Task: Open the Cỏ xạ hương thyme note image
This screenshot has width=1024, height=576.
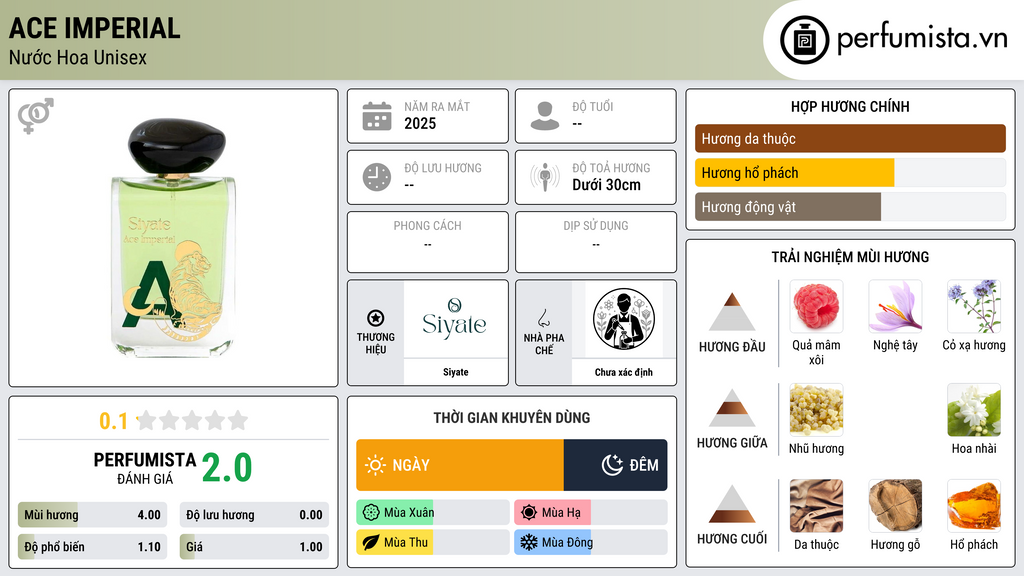Action: (974, 306)
